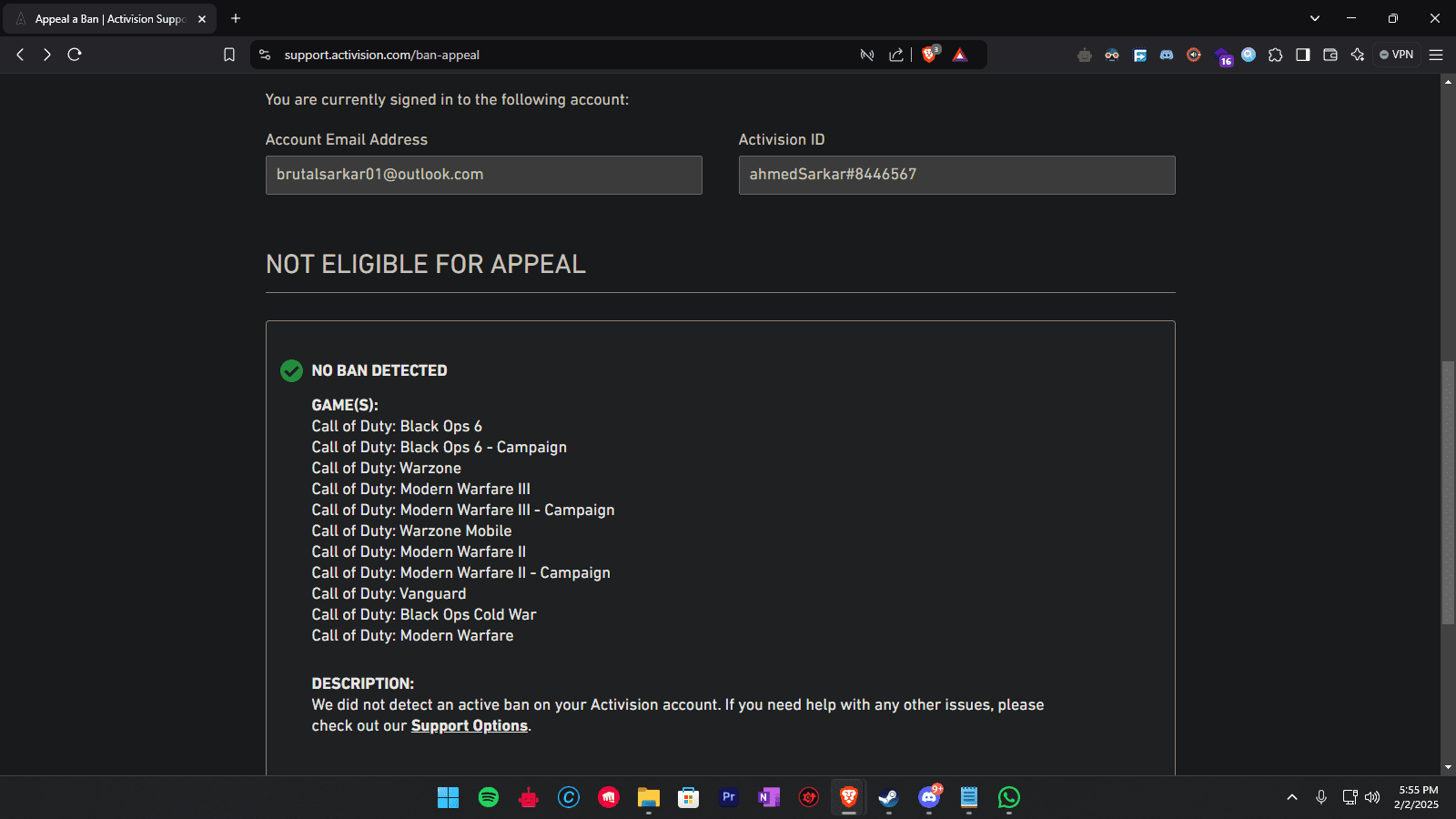Launch the Leo AI assistant sparkle icon

[x=1358, y=55]
